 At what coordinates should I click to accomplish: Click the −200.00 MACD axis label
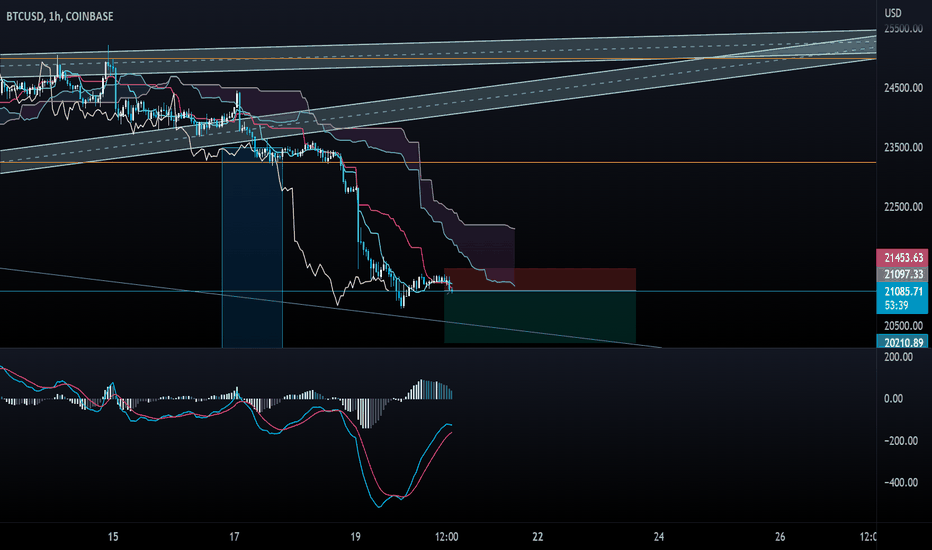point(900,441)
